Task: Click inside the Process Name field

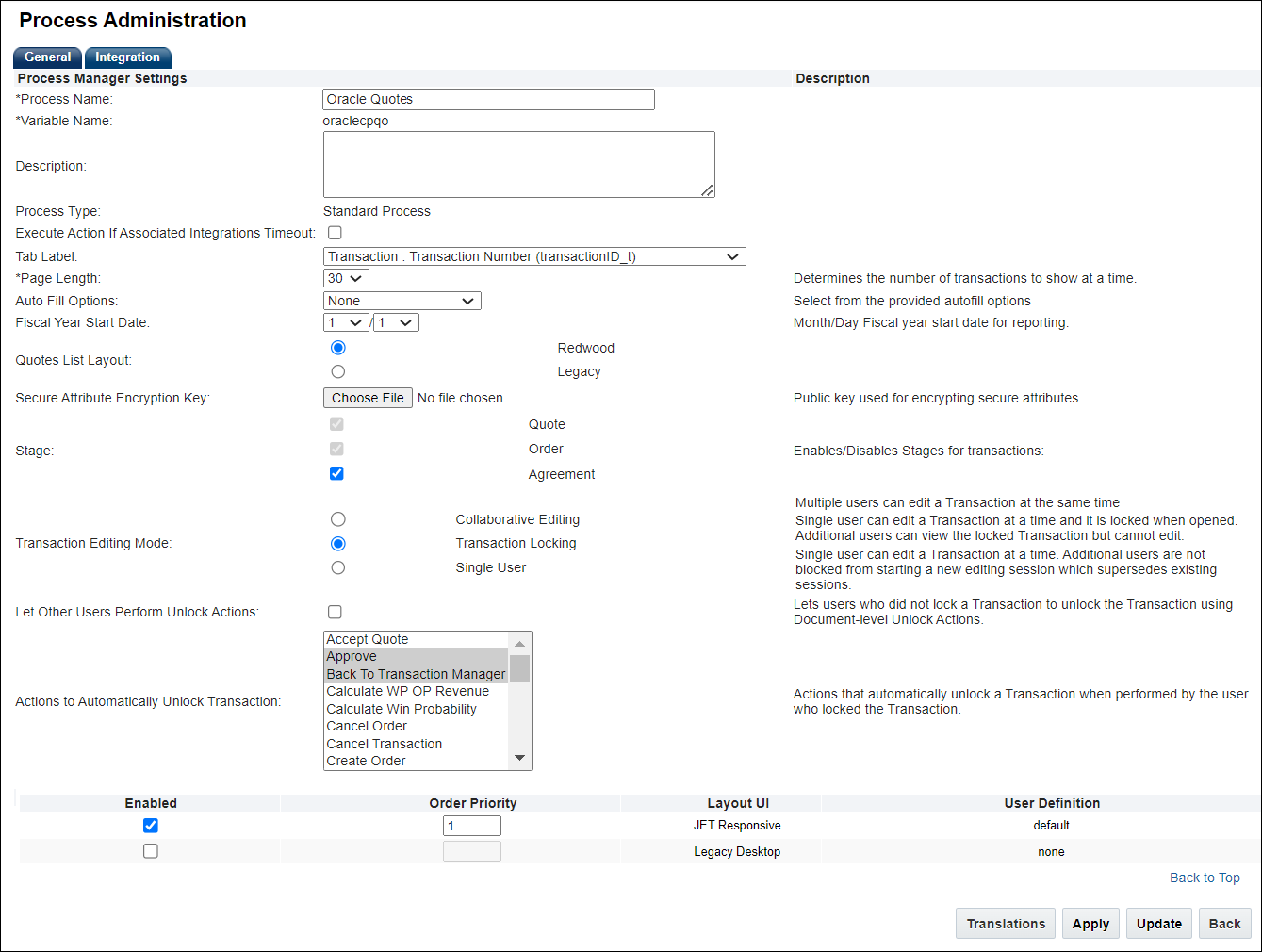Action: tap(487, 98)
